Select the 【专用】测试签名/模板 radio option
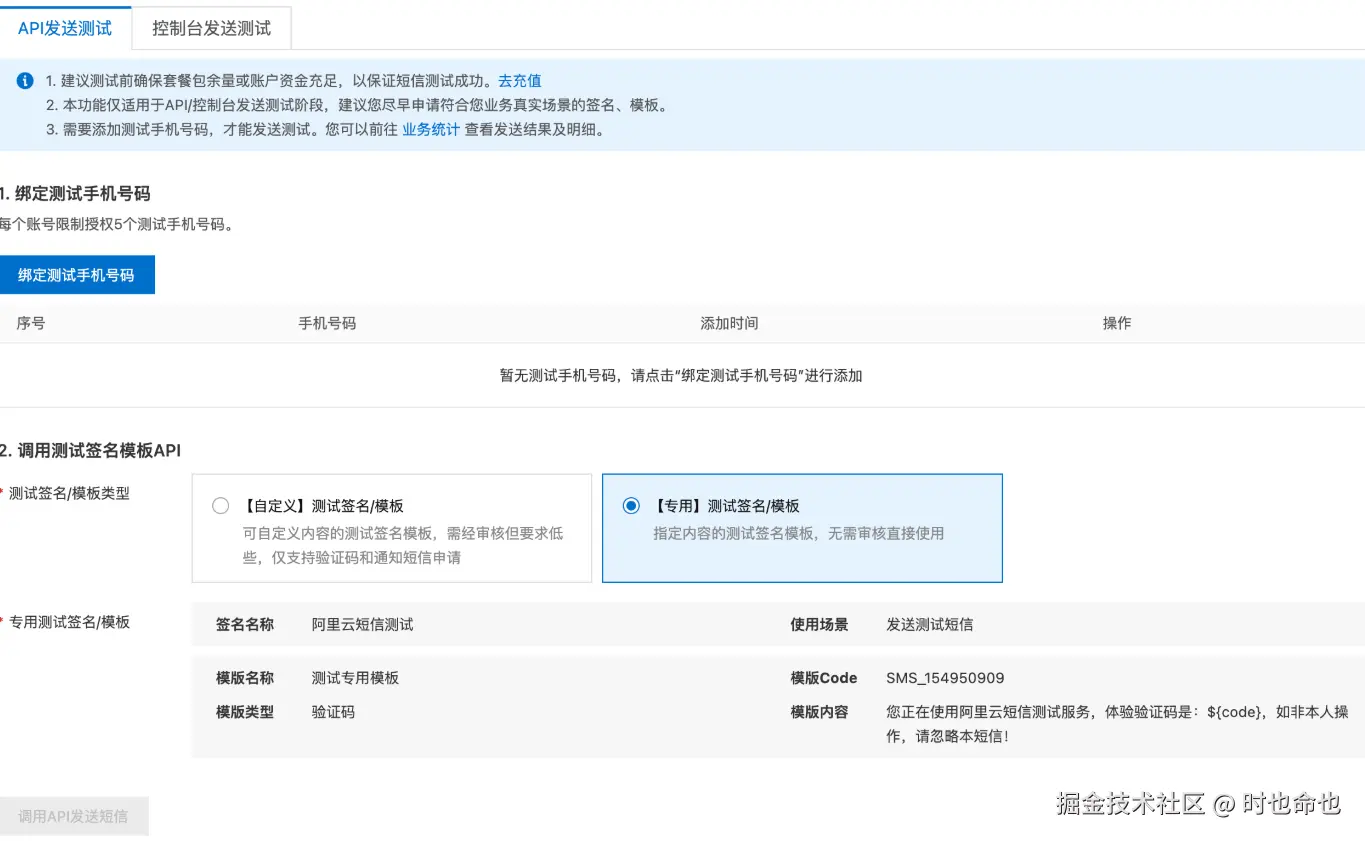This screenshot has width=1365, height=841. tap(631, 506)
